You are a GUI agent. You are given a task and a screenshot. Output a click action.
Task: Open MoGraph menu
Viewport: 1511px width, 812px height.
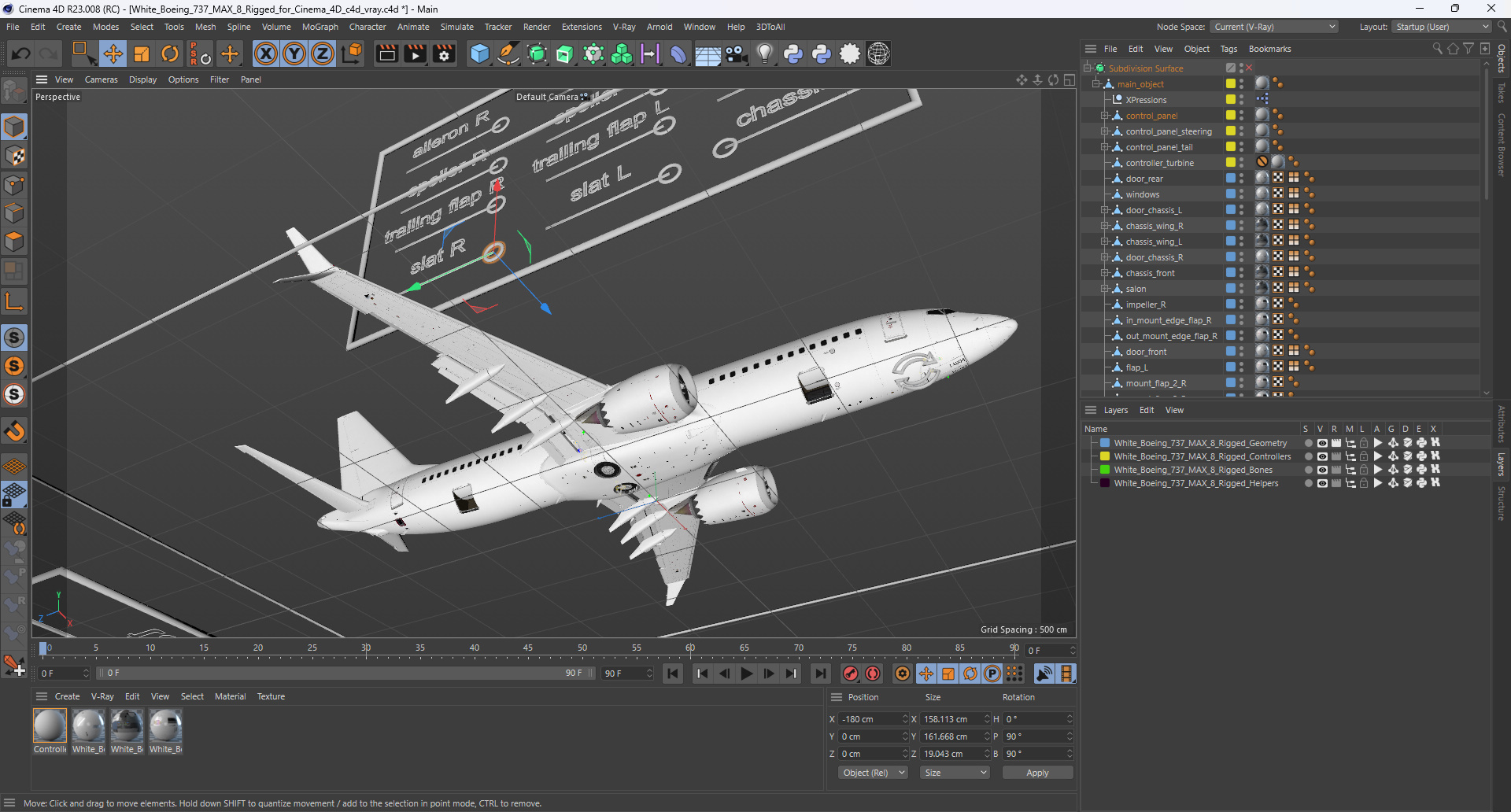click(x=320, y=27)
